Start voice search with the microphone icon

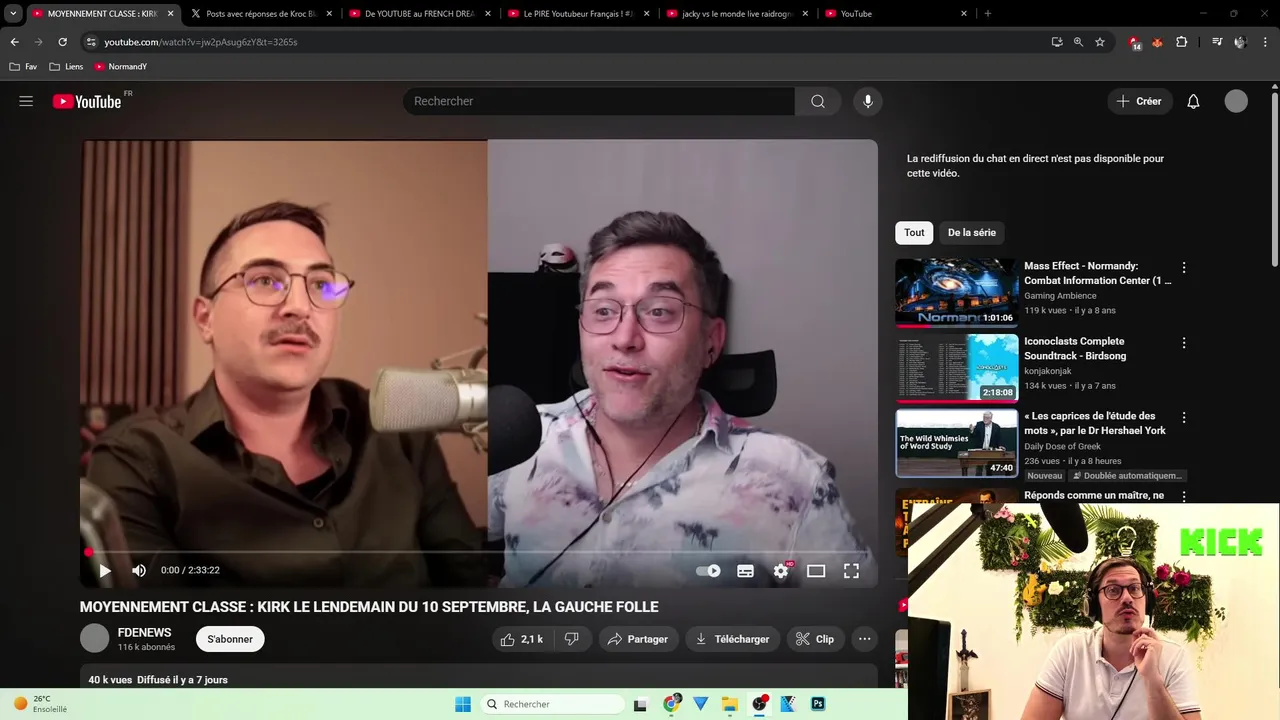point(868,101)
